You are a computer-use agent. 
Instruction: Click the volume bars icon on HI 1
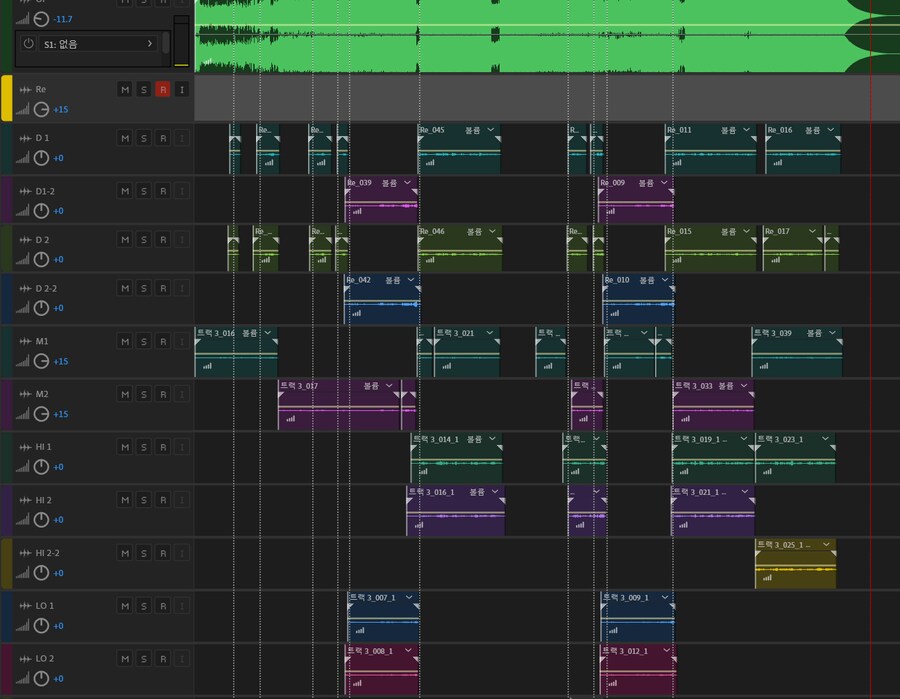(x=22, y=467)
